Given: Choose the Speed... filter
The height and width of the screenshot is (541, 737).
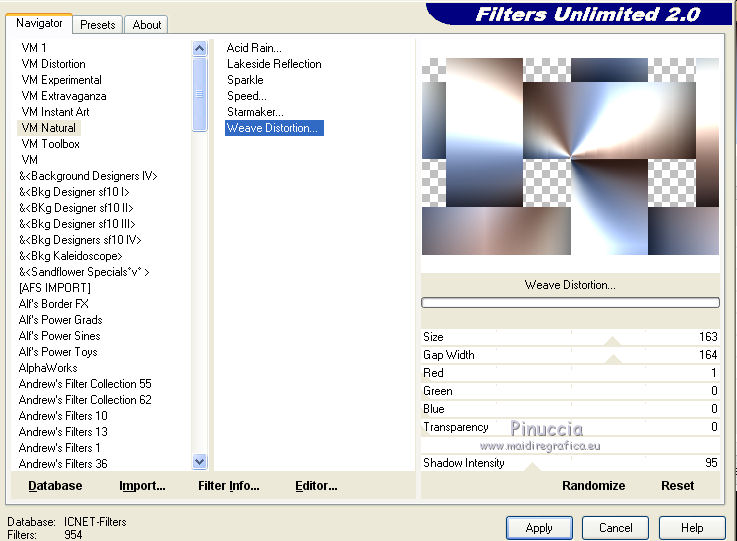Looking at the screenshot, I should [247, 96].
